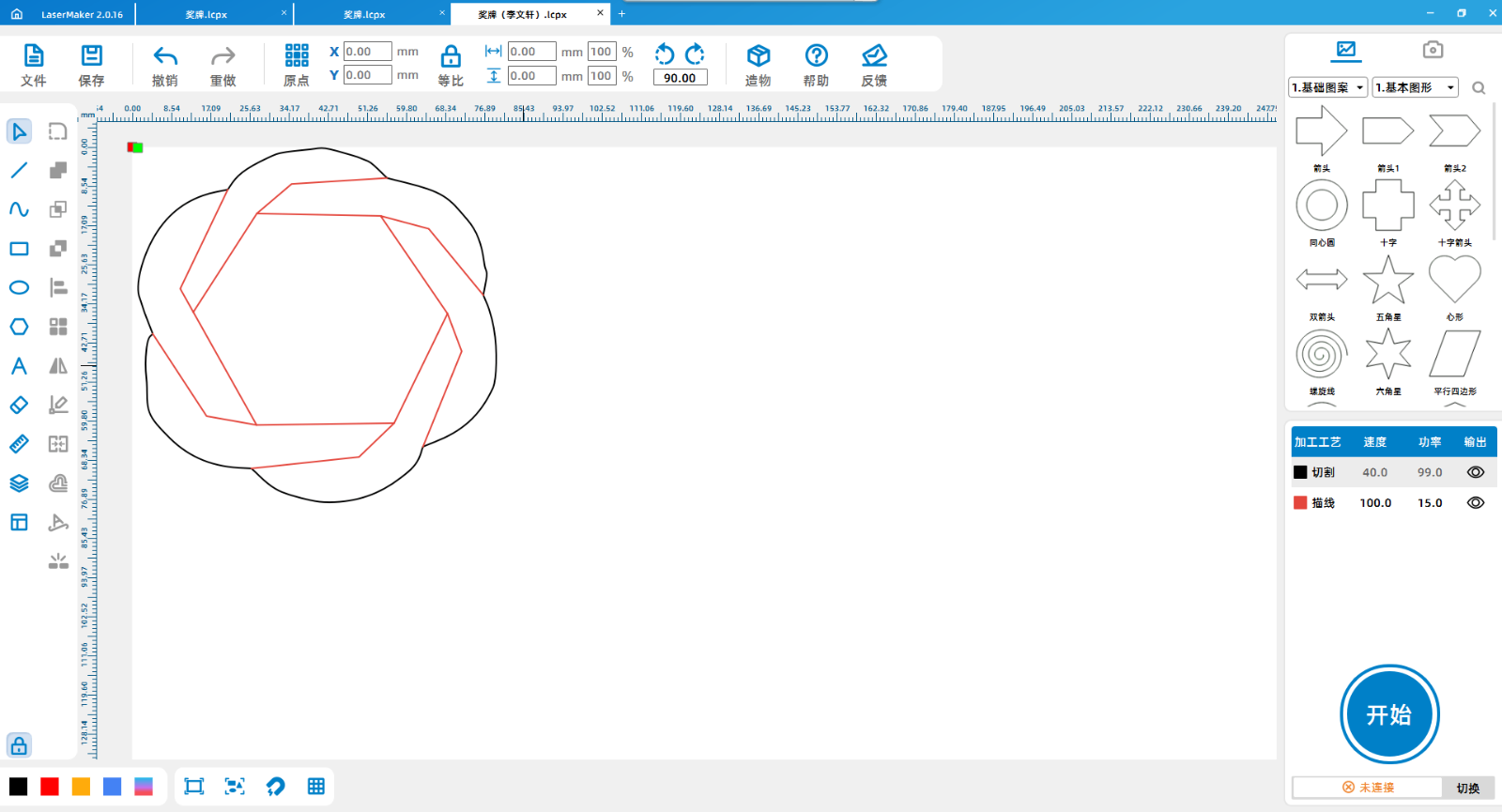The height and width of the screenshot is (812, 1502).
Task: Pick the orange color swatch
Action: 81,787
